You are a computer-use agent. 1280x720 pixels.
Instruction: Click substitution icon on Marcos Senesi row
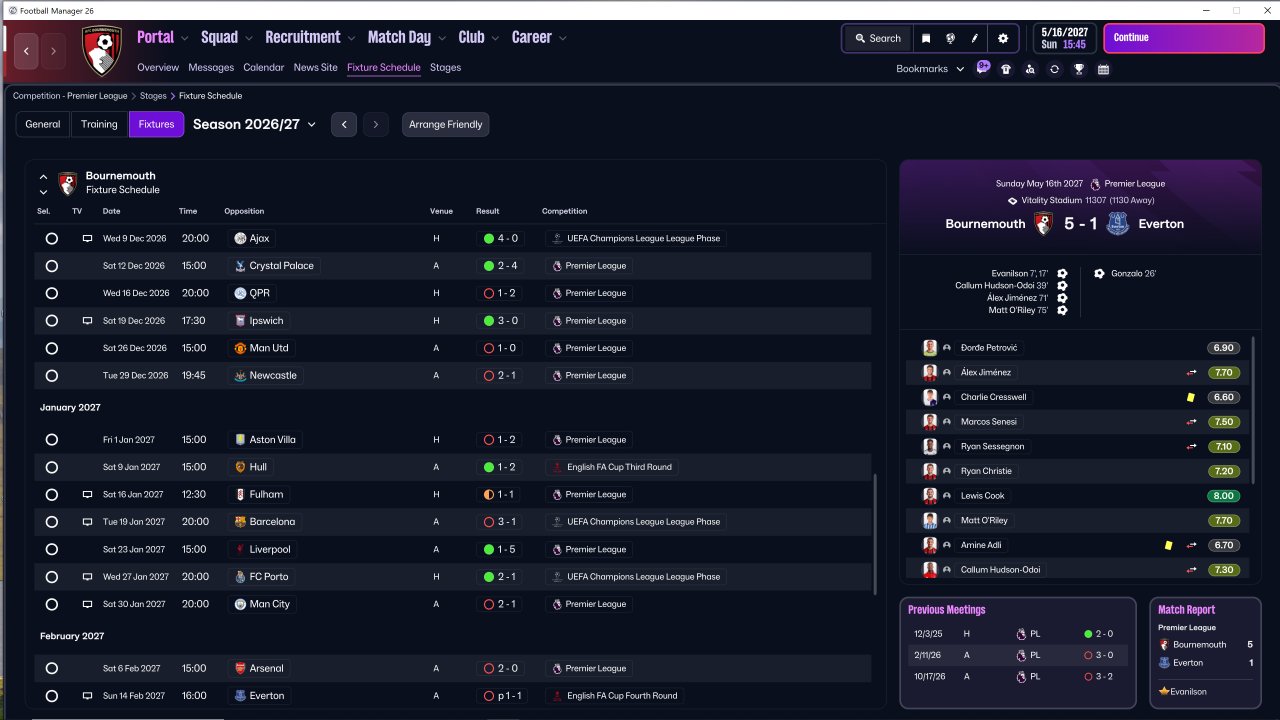(x=1191, y=422)
